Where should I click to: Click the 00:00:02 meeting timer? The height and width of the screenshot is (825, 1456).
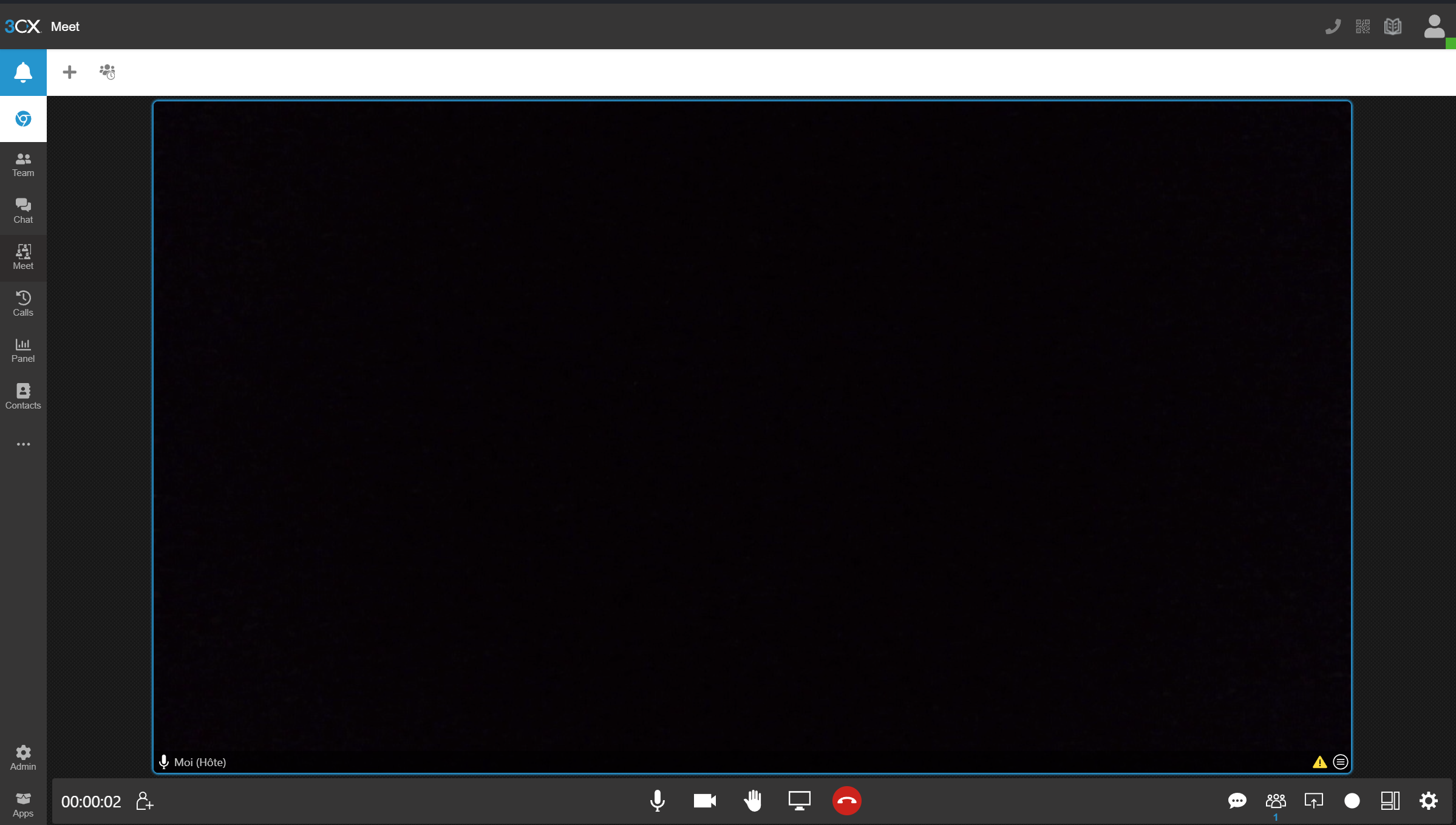coord(91,802)
